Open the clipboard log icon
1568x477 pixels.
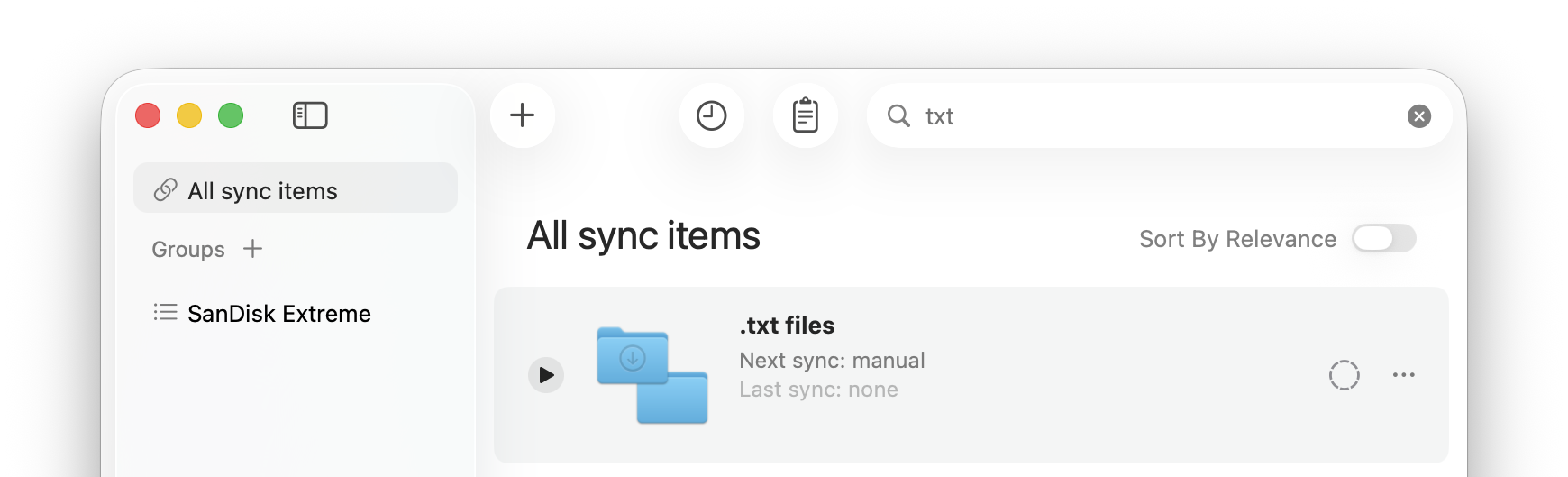(805, 115)
